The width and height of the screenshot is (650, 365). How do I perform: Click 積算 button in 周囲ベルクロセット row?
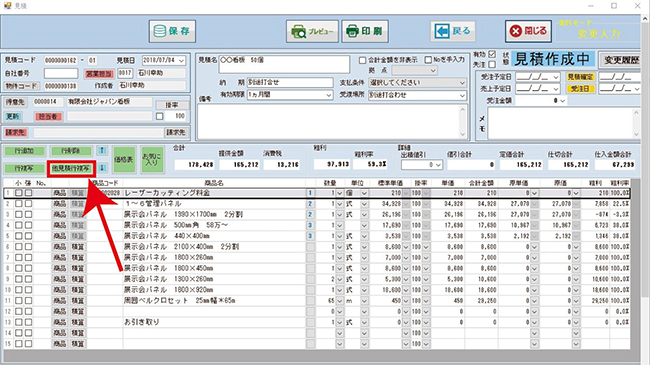click(x=78, y=301)
